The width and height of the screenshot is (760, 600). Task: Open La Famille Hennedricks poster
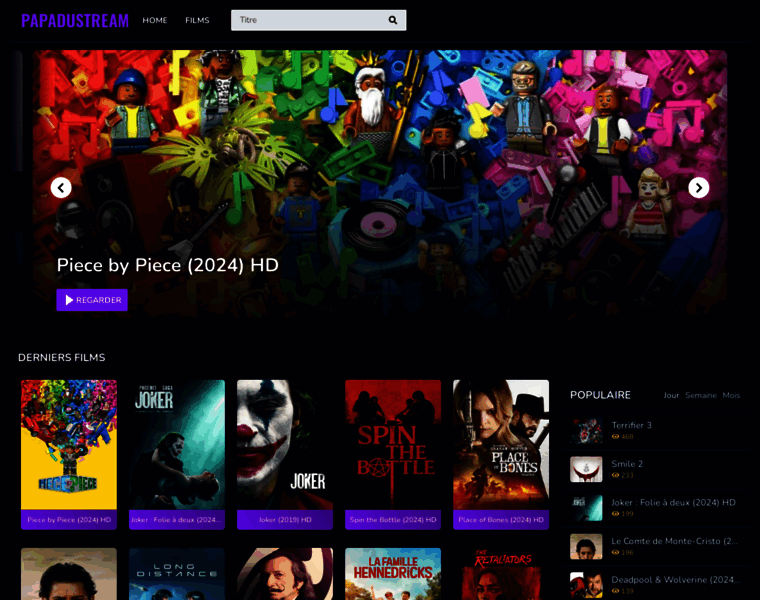coord(393,574)
